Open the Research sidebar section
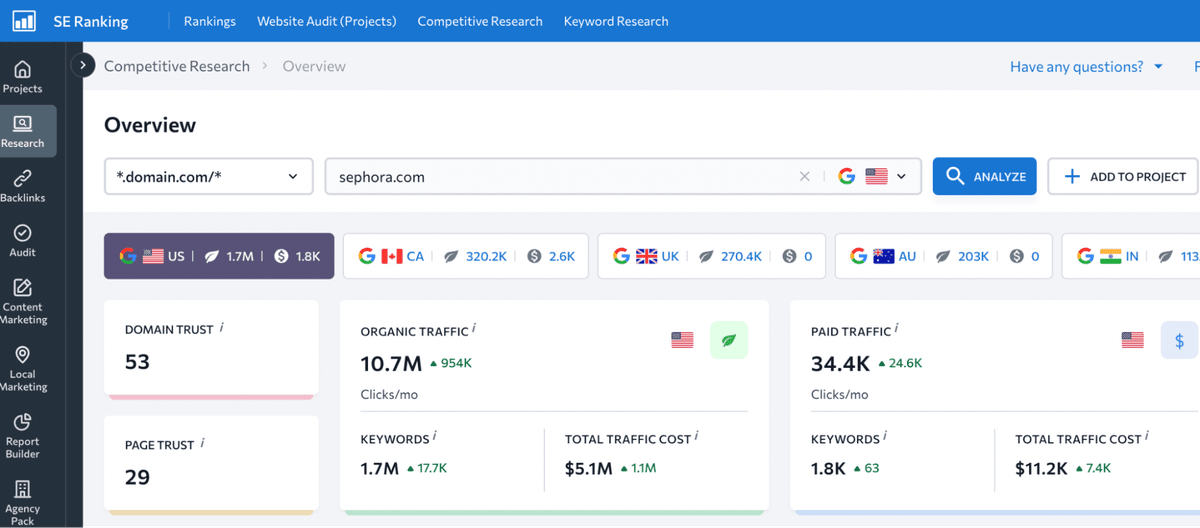Image resolution: width=1200 pixels, height=528 pixels. click(x=22, y=131)
